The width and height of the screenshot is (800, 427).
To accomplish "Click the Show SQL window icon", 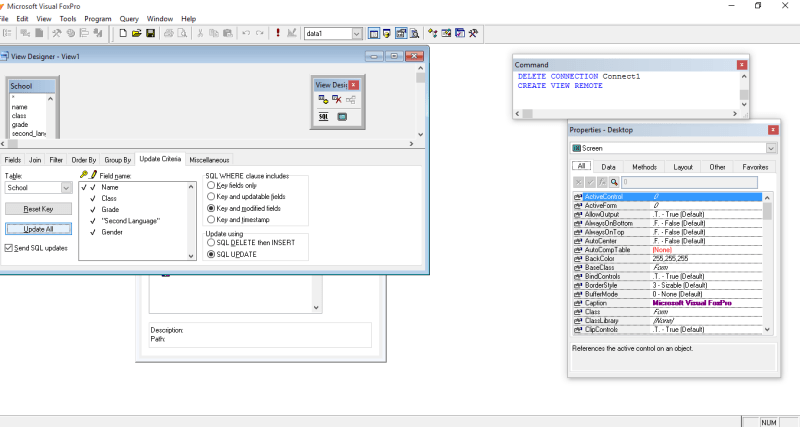I will tap(323, 117).
